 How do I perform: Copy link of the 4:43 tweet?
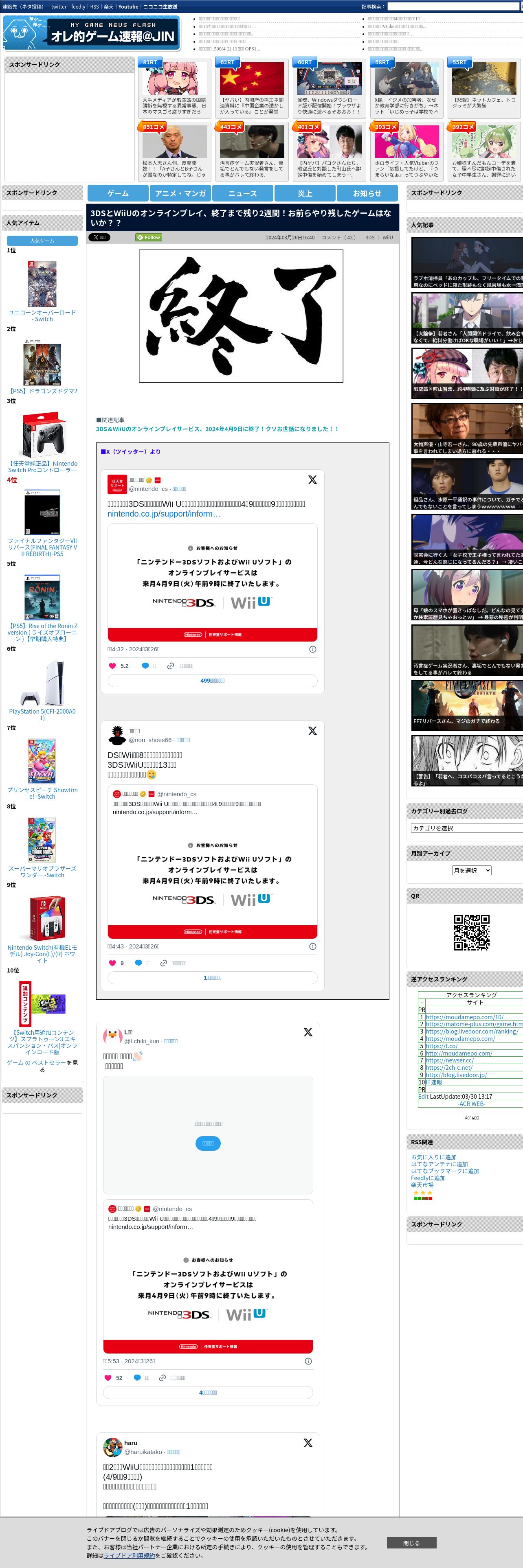pos(174,963)
